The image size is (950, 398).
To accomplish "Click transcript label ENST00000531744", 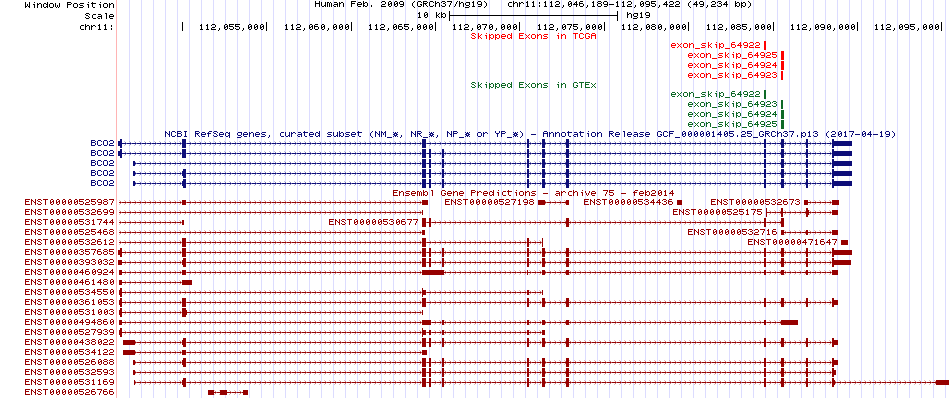I will pos(70,222).
